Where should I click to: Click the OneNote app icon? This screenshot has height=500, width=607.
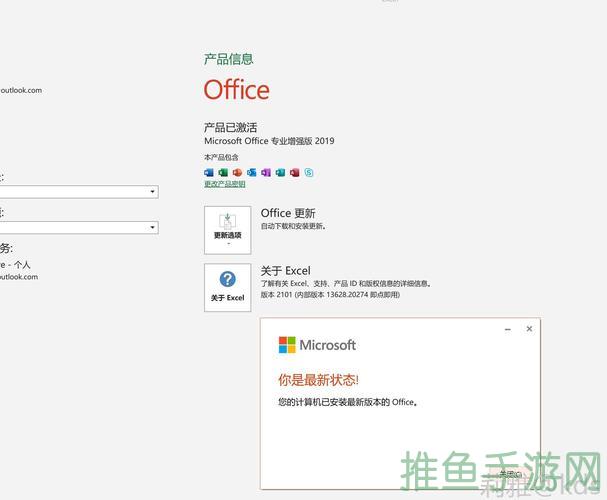tap(266, 172)
